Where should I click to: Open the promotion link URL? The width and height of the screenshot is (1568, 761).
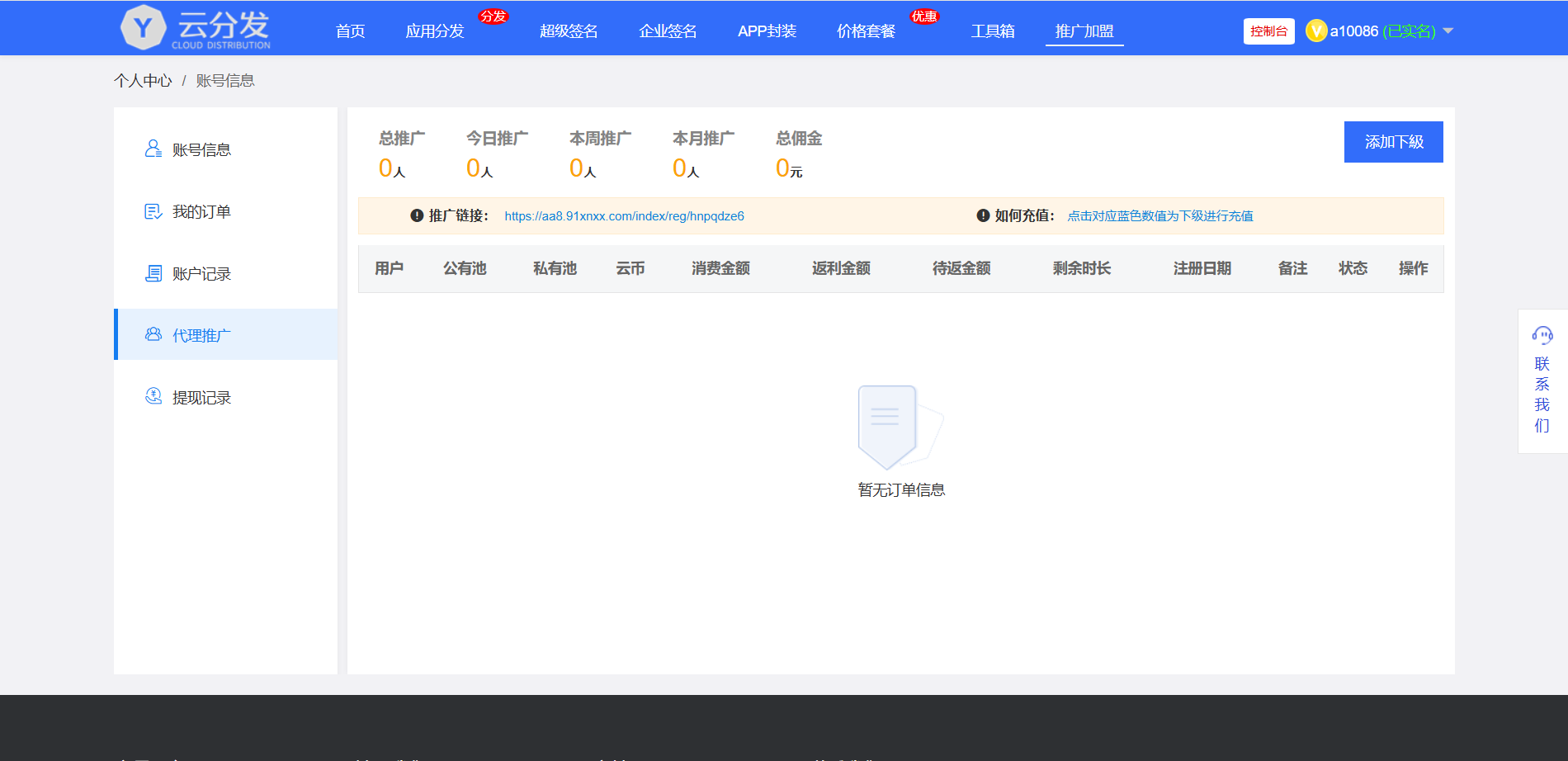click(x=624, y=216)
